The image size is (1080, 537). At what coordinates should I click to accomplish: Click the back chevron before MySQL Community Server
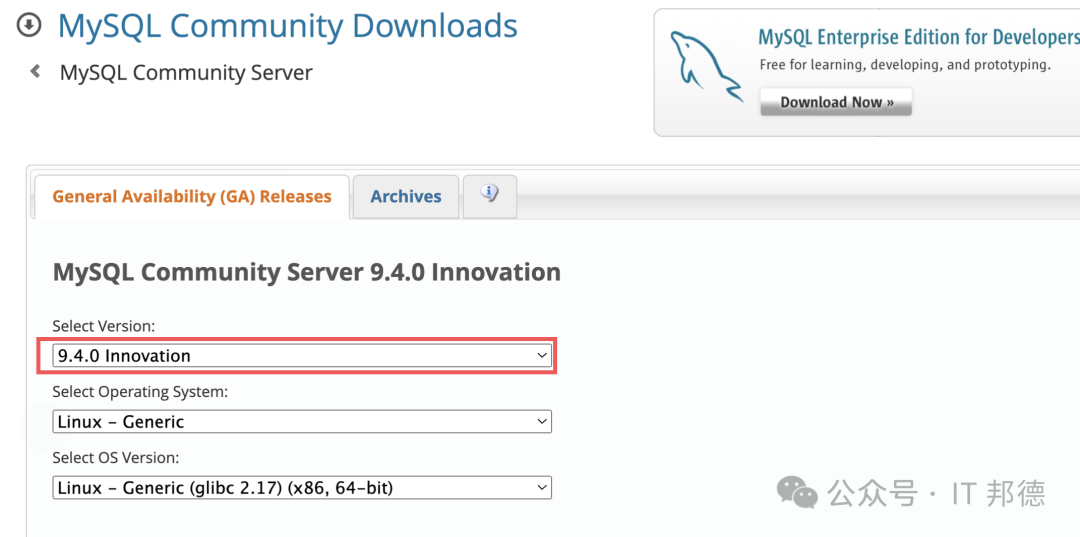(x=35, y=71)
